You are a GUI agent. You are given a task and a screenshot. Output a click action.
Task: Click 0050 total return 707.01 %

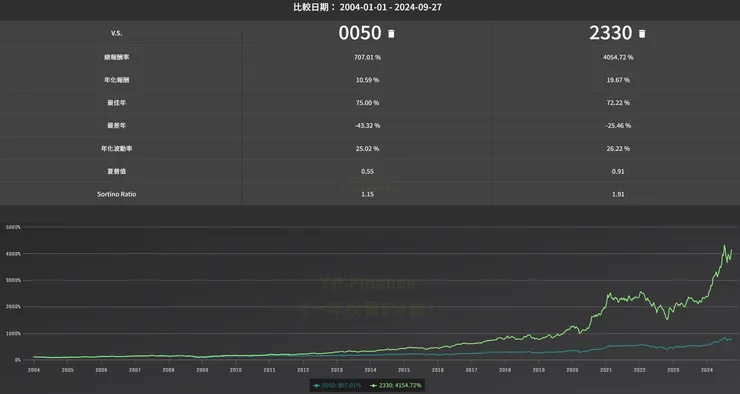coord(367,57)
